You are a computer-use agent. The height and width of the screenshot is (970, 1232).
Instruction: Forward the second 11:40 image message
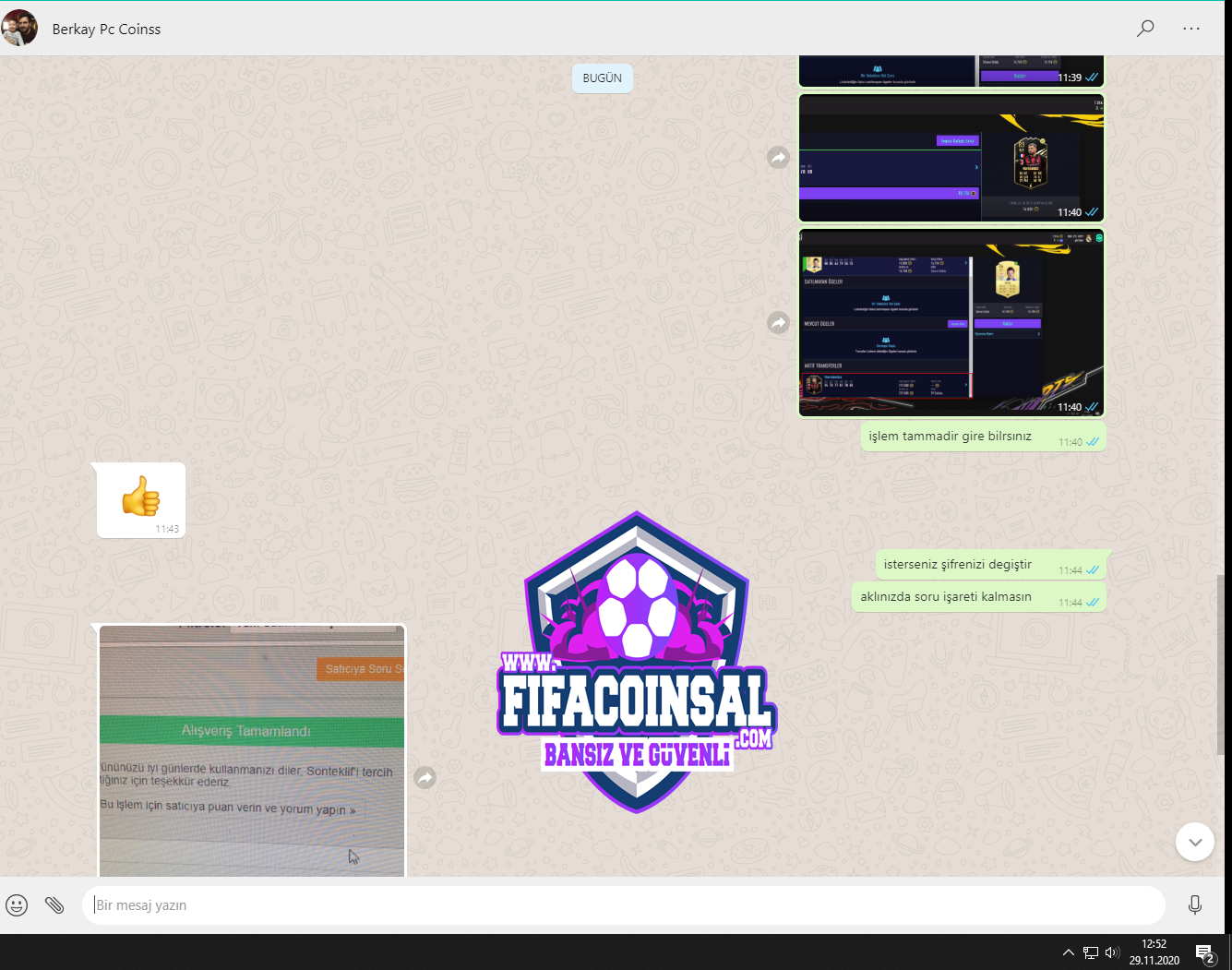click(779, 323)
